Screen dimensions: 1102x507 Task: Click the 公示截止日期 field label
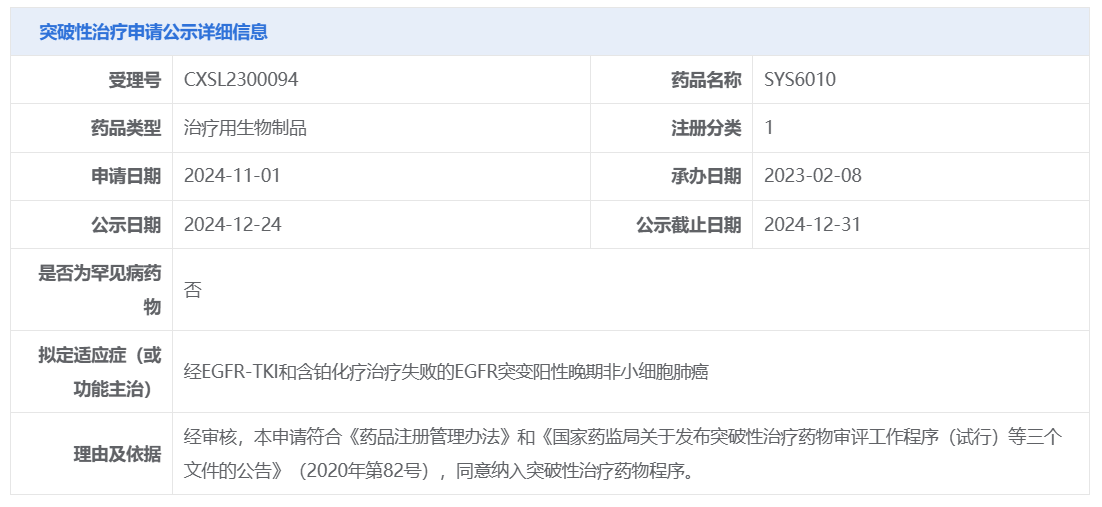[x=689, y=225]
